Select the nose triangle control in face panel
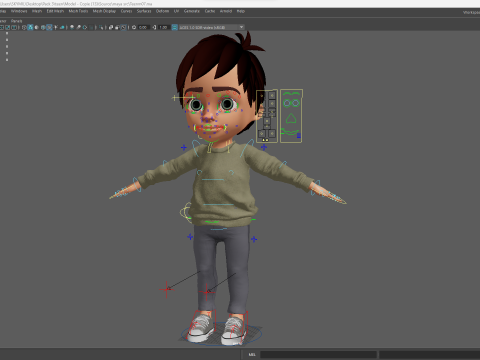 tap(291, 118)
